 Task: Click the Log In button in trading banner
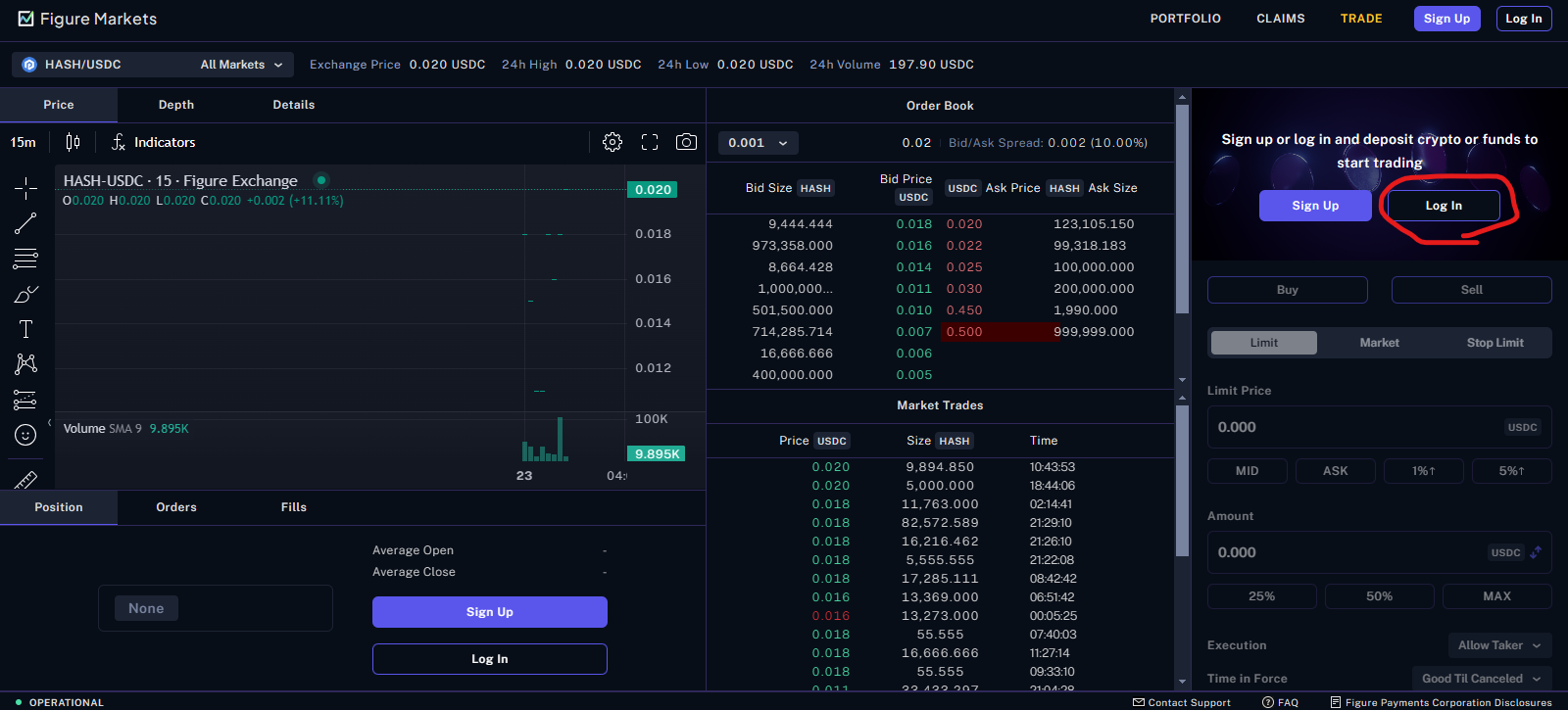tap(1444, 206)
